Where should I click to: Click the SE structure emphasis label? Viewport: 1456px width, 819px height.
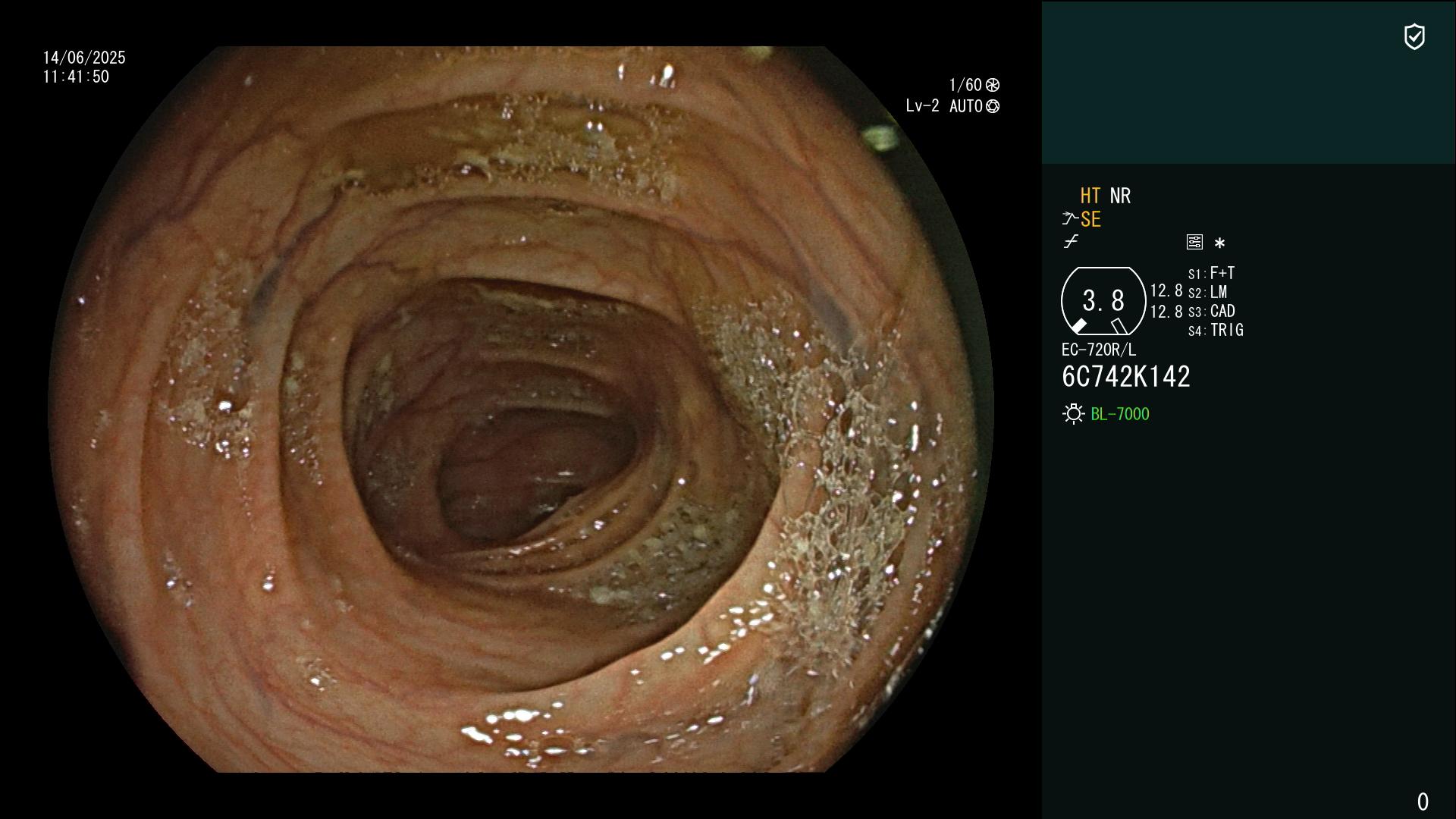click(x=1090, y=220)
